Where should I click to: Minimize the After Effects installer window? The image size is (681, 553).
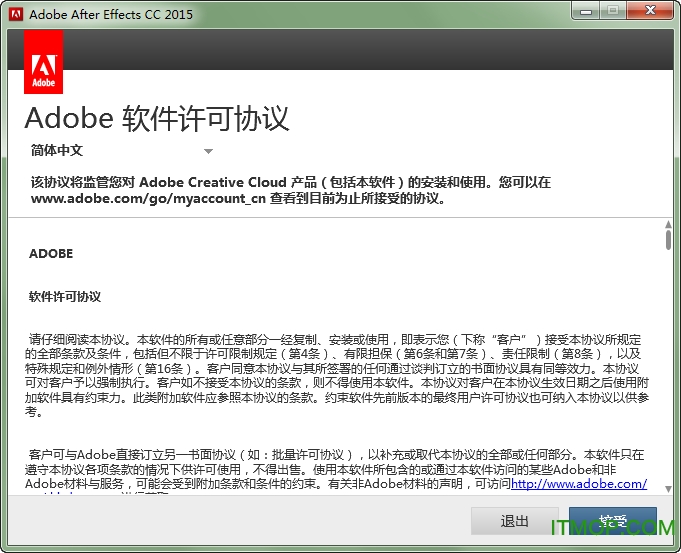pos(586,11)
